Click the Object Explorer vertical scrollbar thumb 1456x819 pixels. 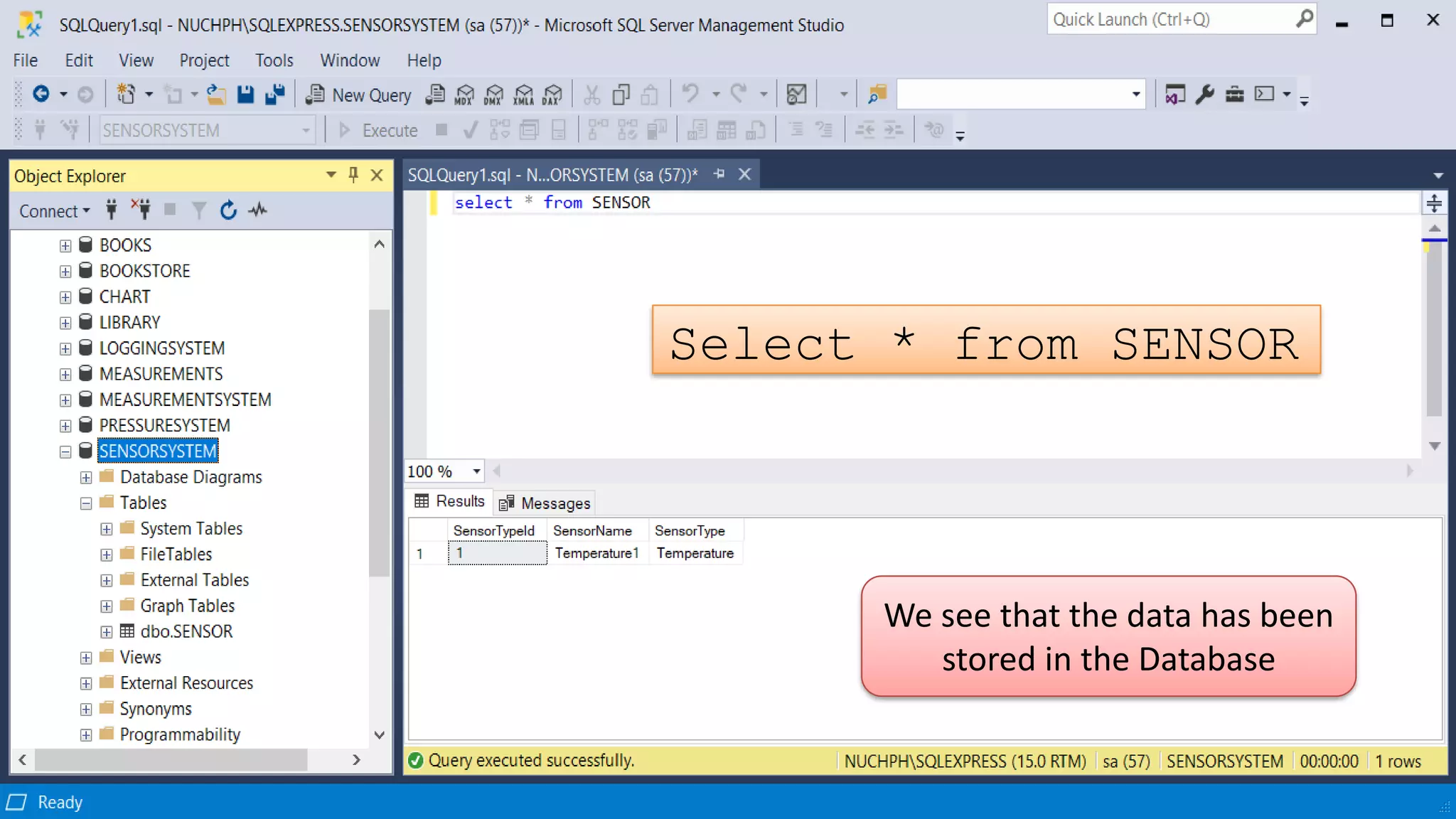point(380,443)
